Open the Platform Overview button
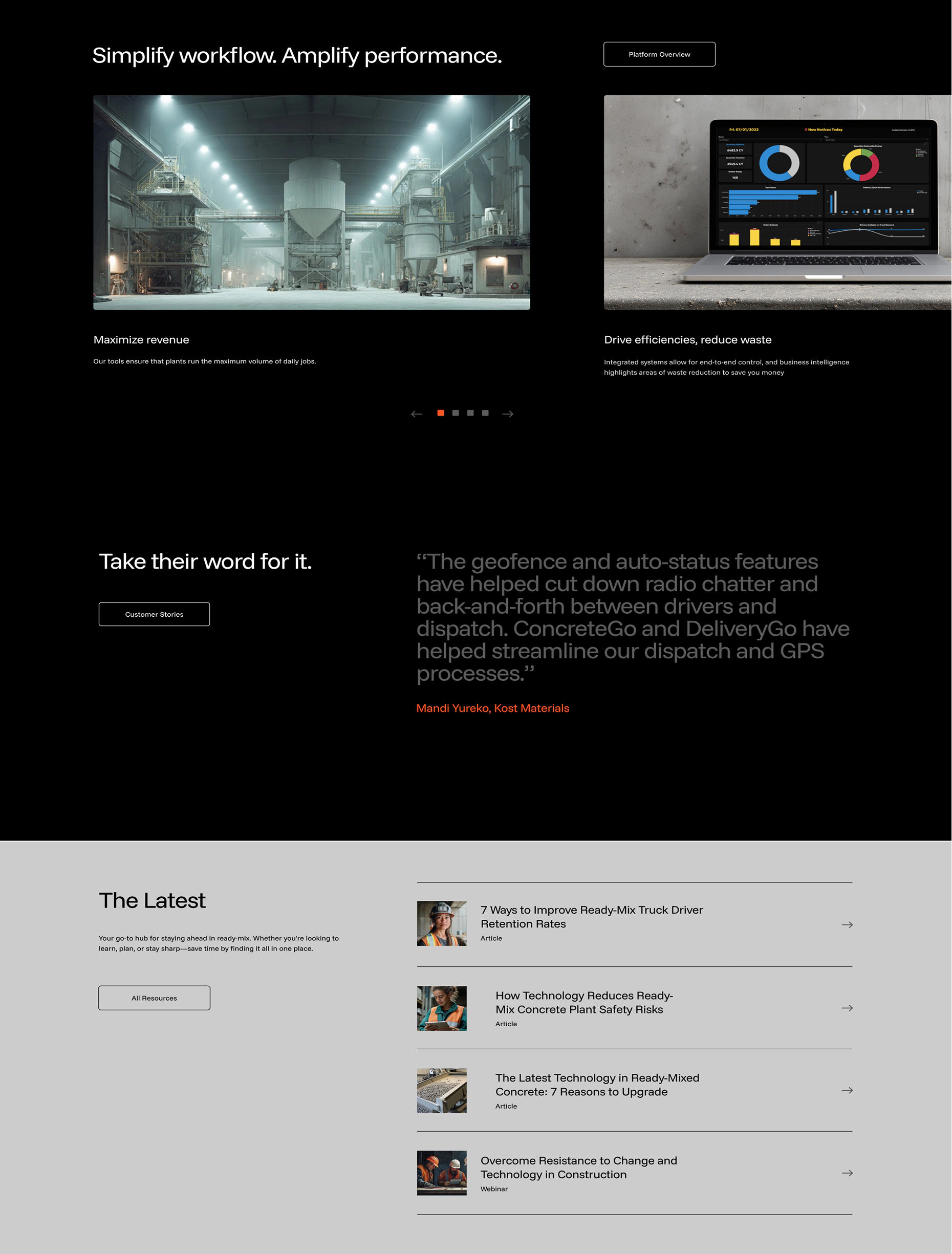The width and height of the screenshot is (952, 1254). pos(659,54)
